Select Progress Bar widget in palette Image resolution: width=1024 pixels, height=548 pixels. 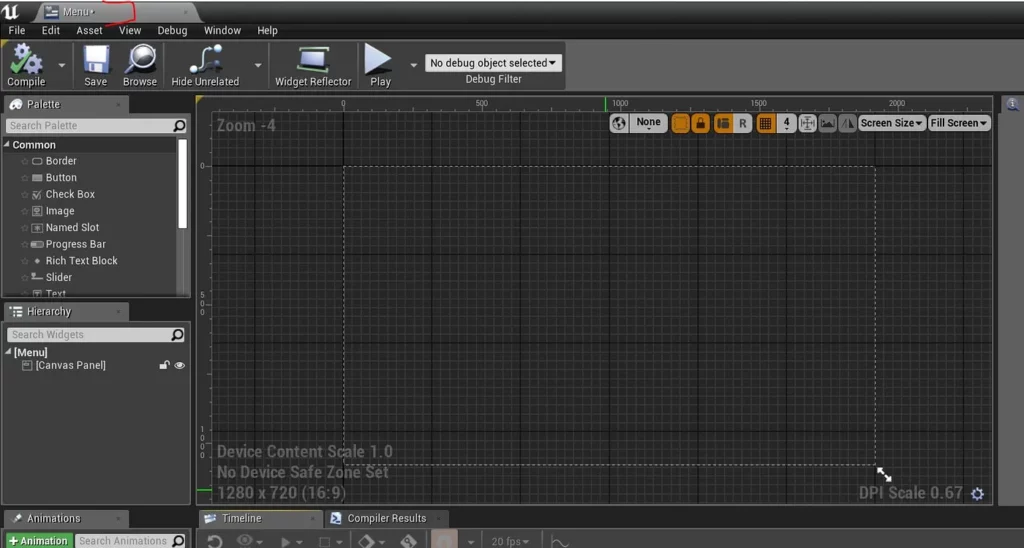[75, 244]
